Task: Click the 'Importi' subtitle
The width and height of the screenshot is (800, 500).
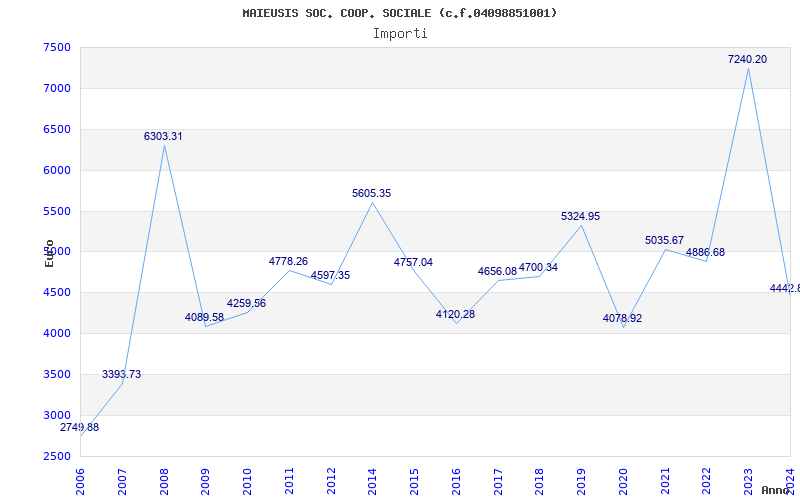Action: point(400,34)
